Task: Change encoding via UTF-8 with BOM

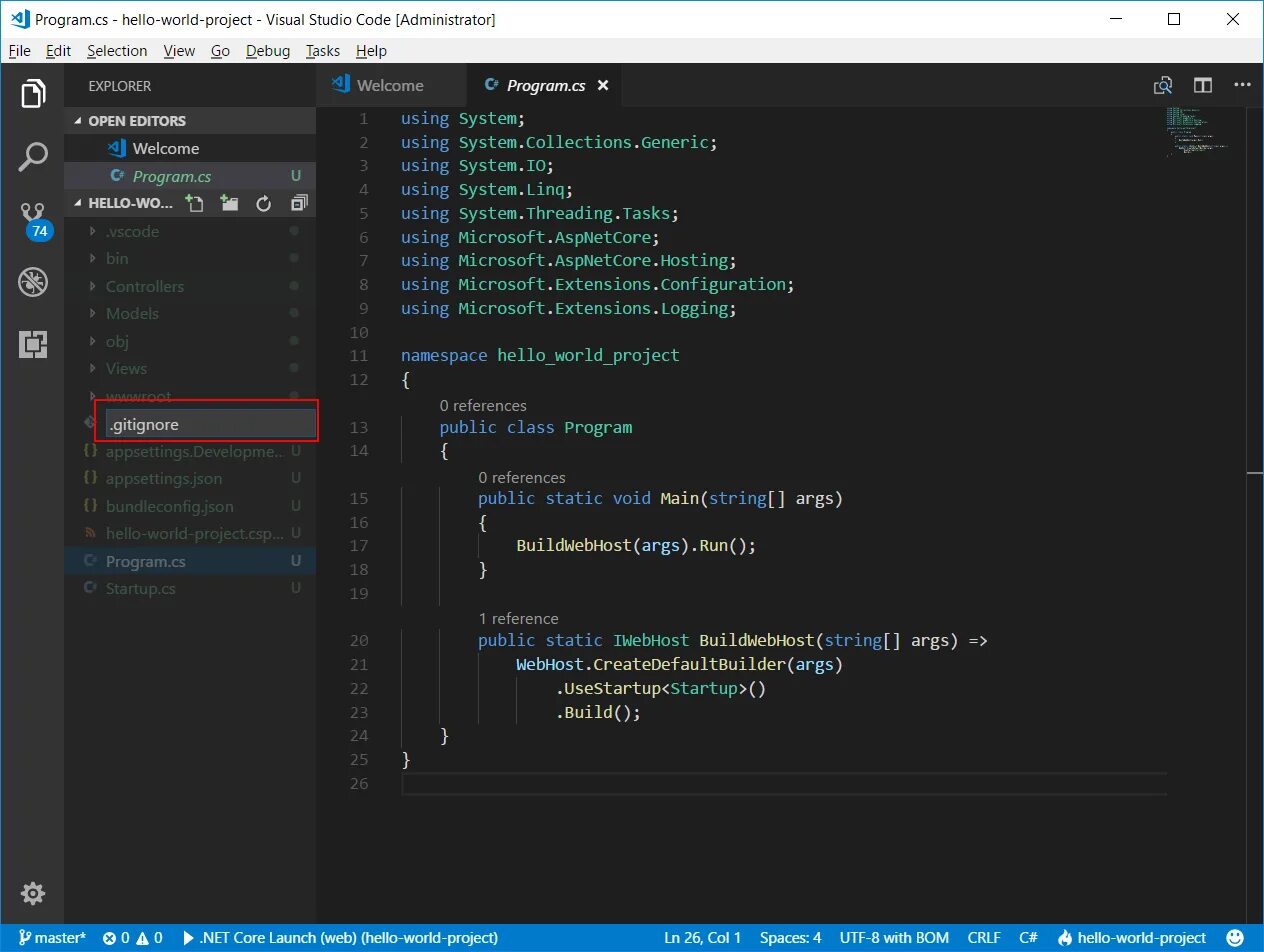Action: pyautogui.click(x=895, y=938)
